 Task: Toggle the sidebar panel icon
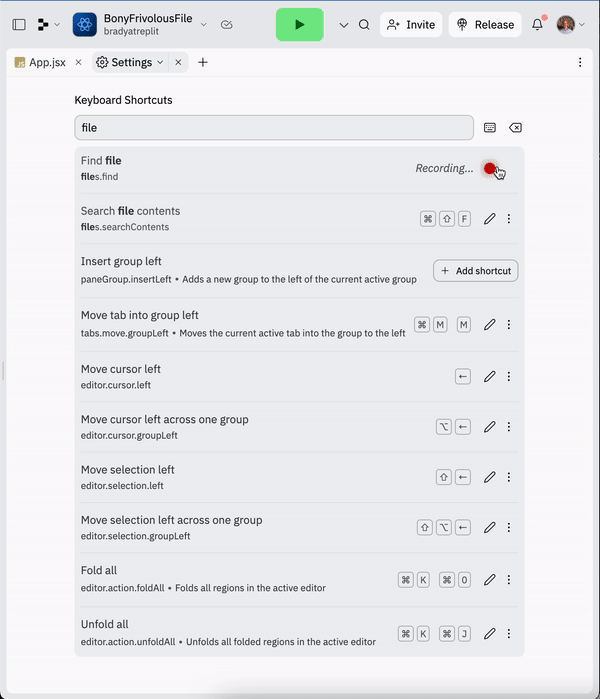[x=19, y=25]
